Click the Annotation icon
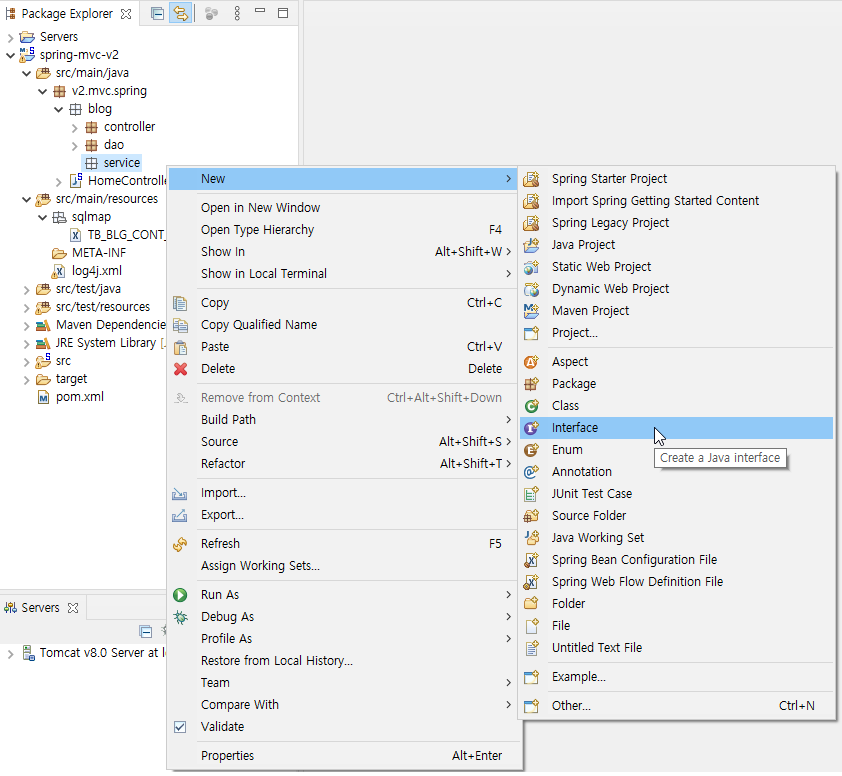 click(x=531, y=472)
